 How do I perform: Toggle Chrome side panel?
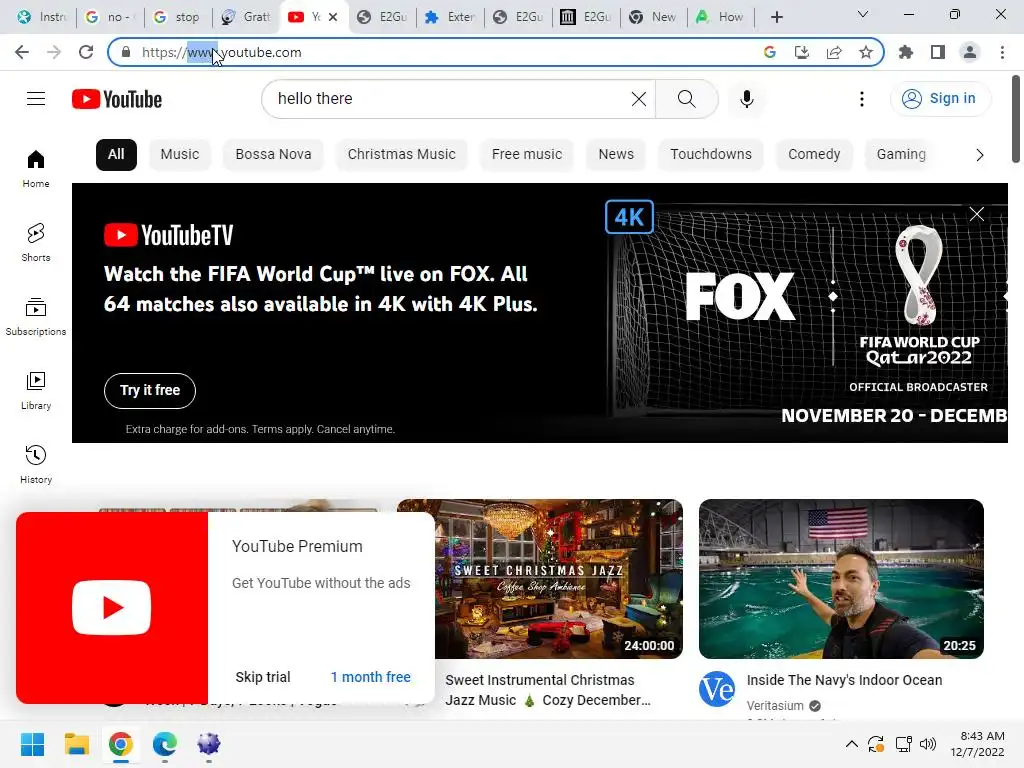click(938, 52)
